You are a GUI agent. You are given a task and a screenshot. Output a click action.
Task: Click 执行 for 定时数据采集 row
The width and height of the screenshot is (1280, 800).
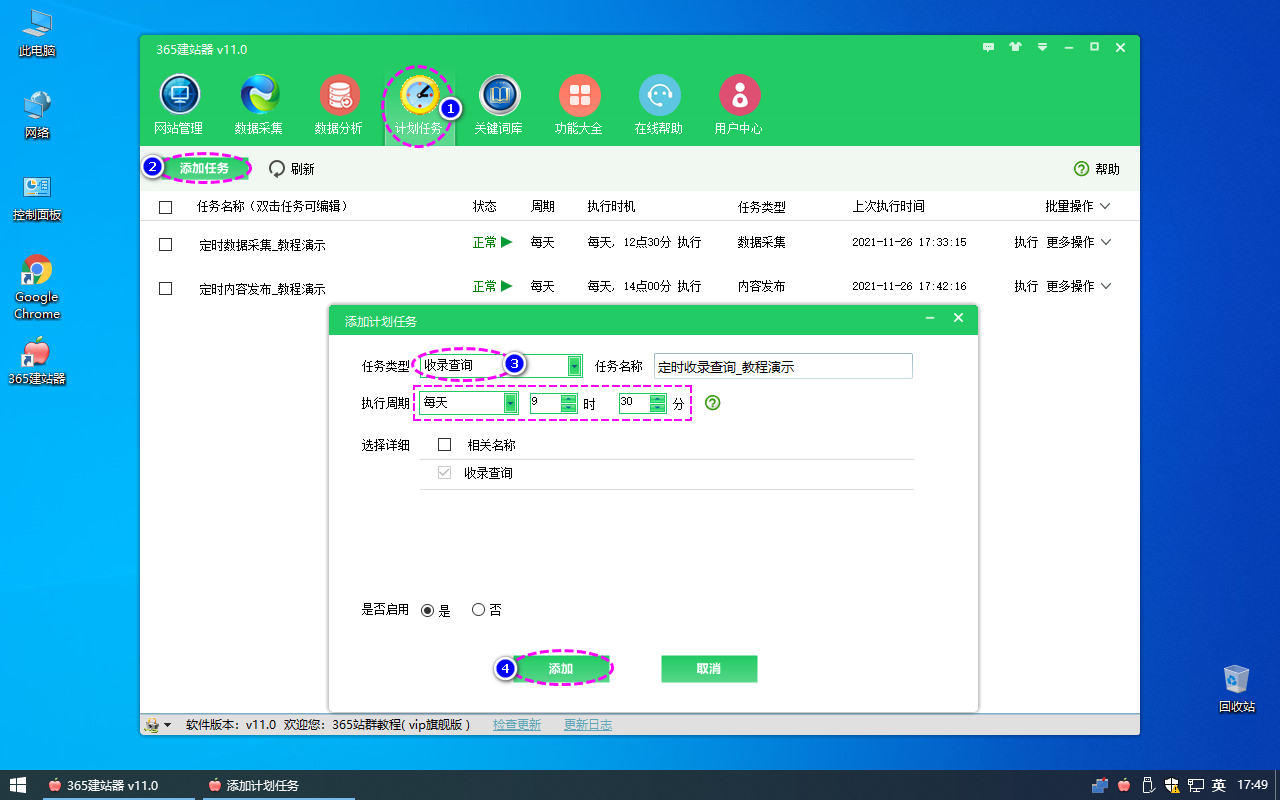tap(1026, 242)
